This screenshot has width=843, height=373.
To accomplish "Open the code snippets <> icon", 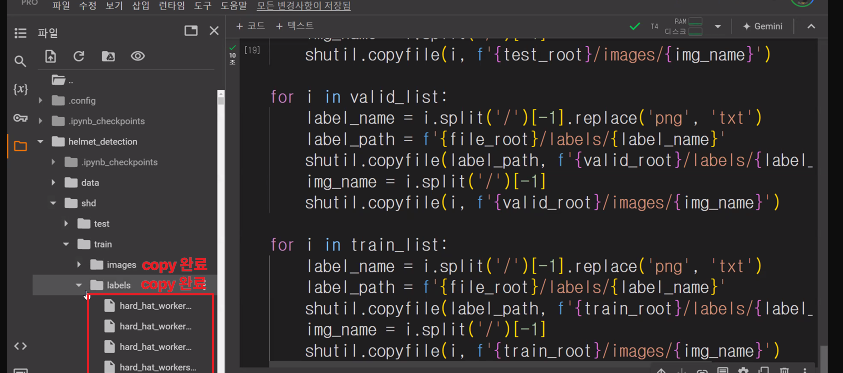I will 20,346.
